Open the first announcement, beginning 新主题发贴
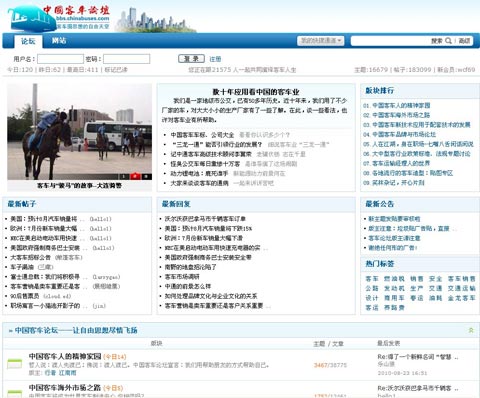Viewport: 480px width, 398px height. 394,219
